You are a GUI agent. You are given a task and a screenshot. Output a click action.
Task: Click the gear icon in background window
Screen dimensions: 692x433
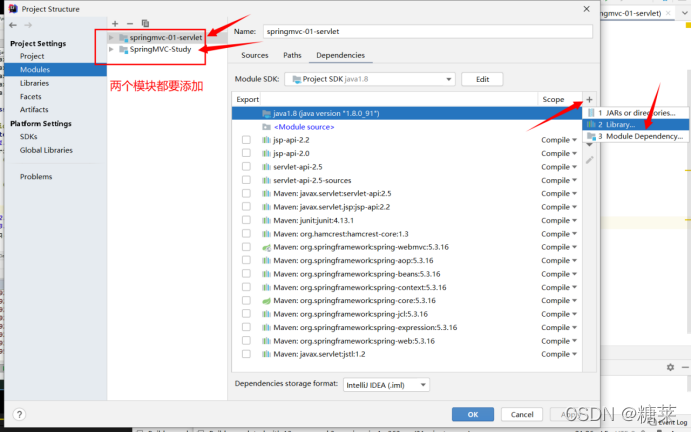670,367
